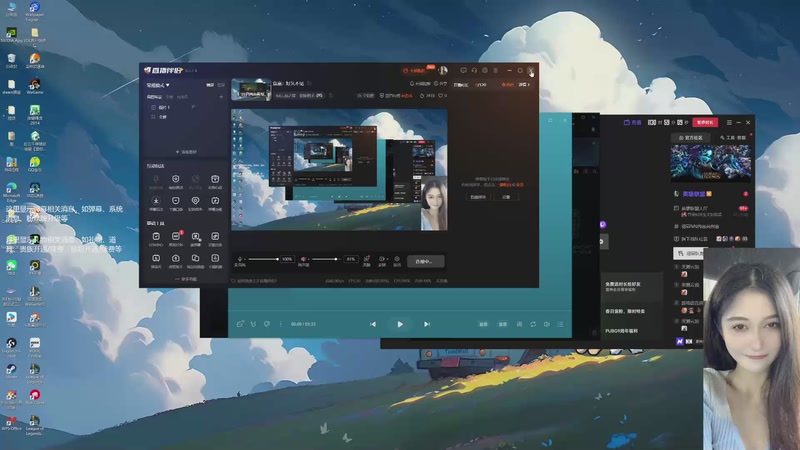Viewport: 800px width, 450px height.
Task: Click the user avatar in streaming app title bar
Action: click(443, 70)
